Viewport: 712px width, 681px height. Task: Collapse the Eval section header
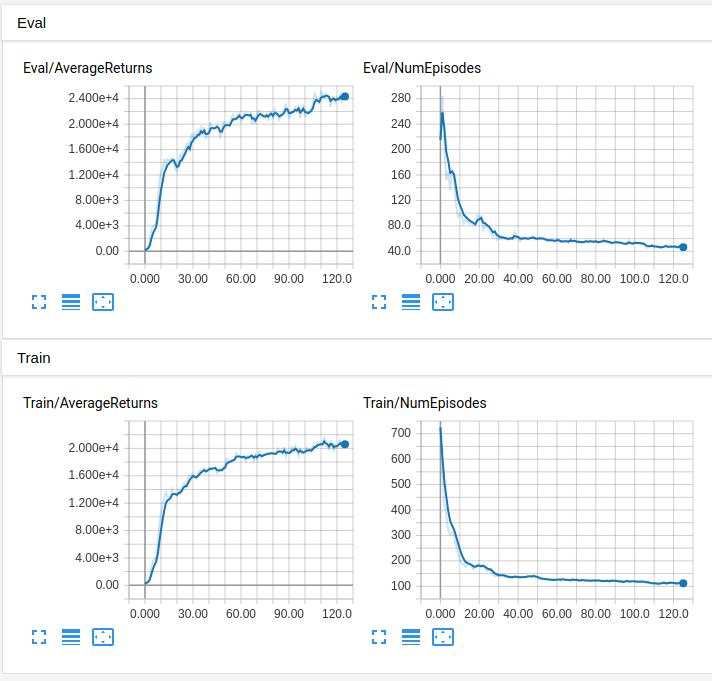356,23
